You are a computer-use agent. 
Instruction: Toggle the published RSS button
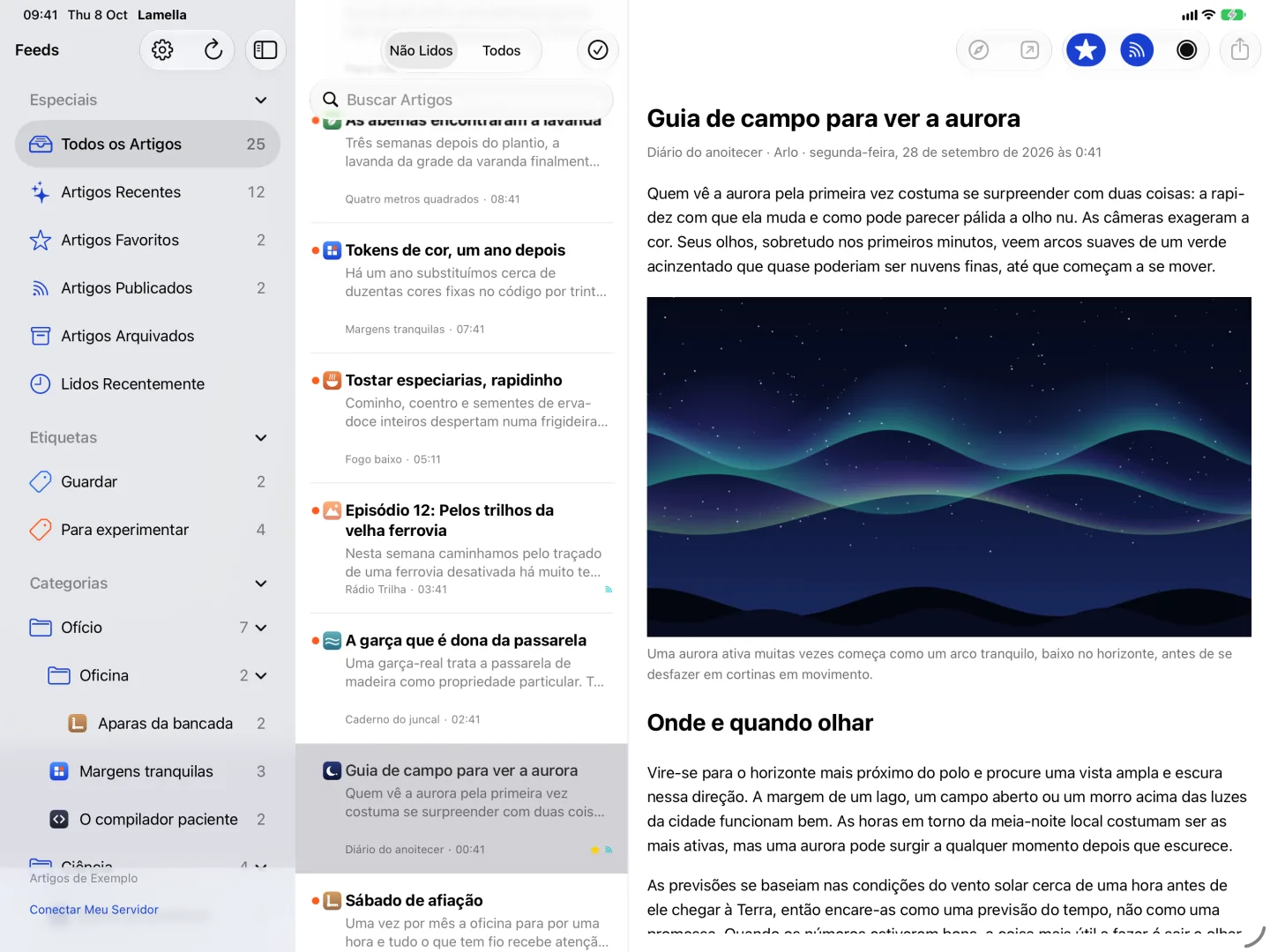pyautogui.click(x=1137, y=50)
